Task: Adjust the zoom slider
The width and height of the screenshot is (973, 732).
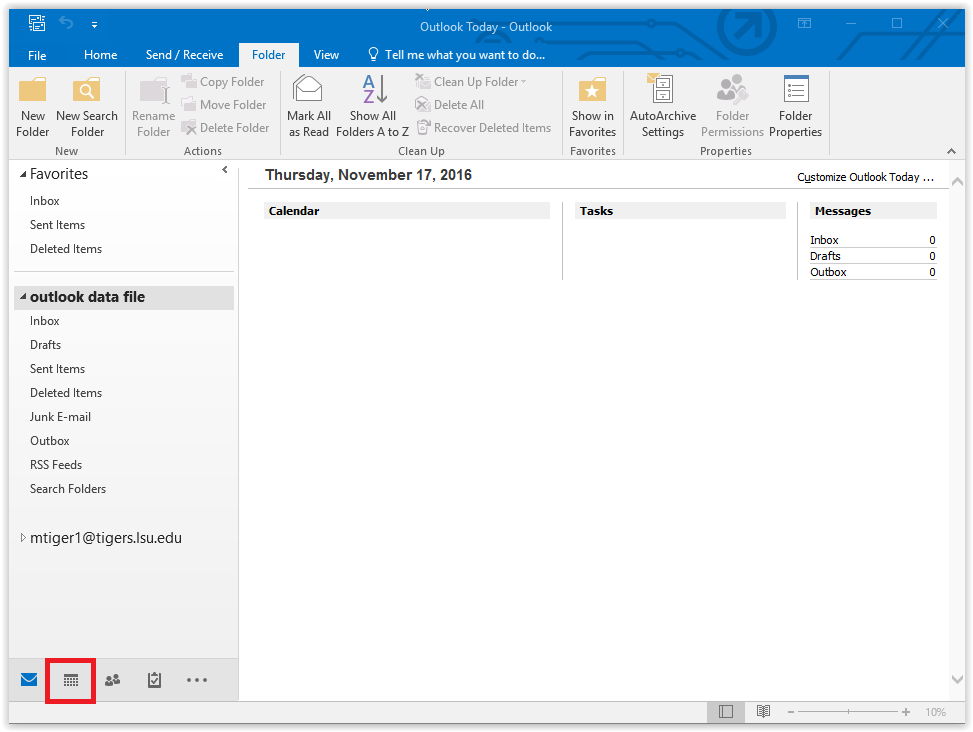Action: 848,712
